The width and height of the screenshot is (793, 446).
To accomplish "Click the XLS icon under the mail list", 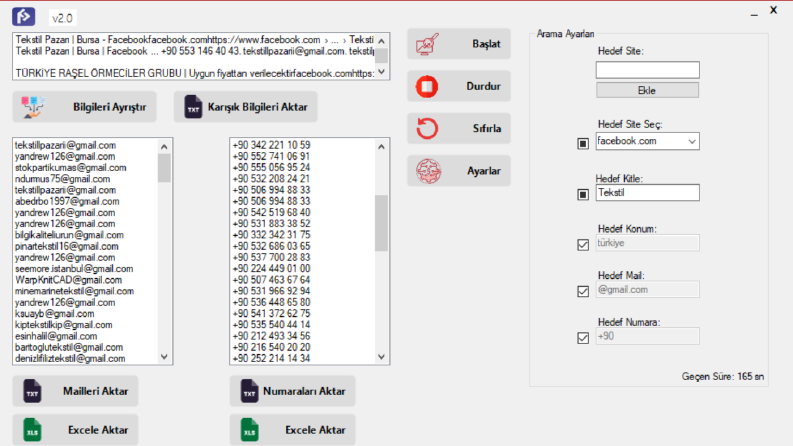I will pos(32,430).
